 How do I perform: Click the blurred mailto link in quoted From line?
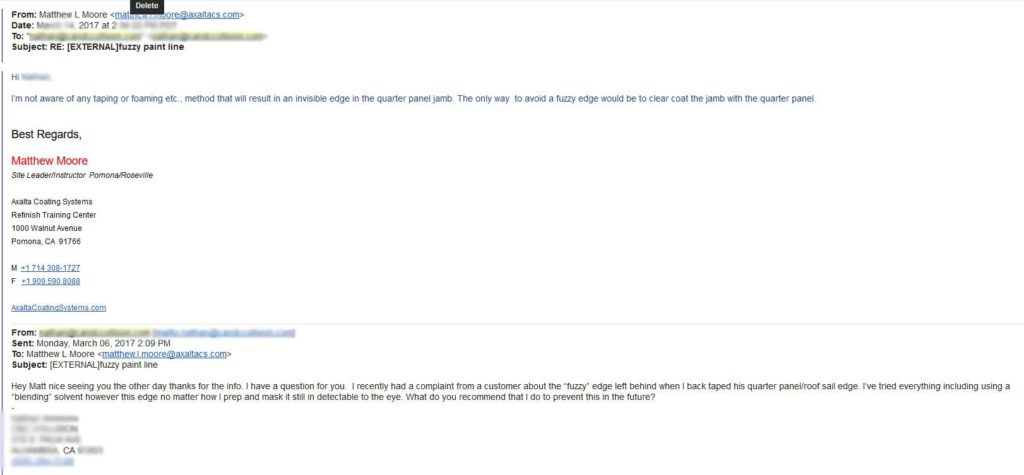point(223,333)
